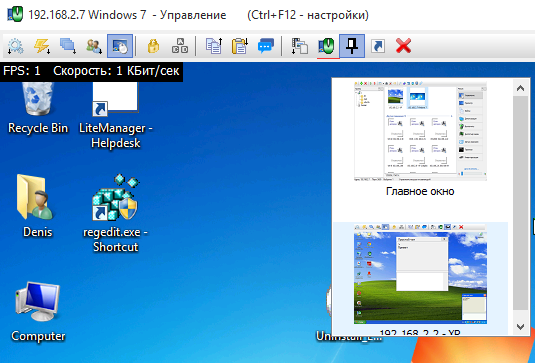Click the thumbnail panel scroll down arrow

tap(520, 327)
